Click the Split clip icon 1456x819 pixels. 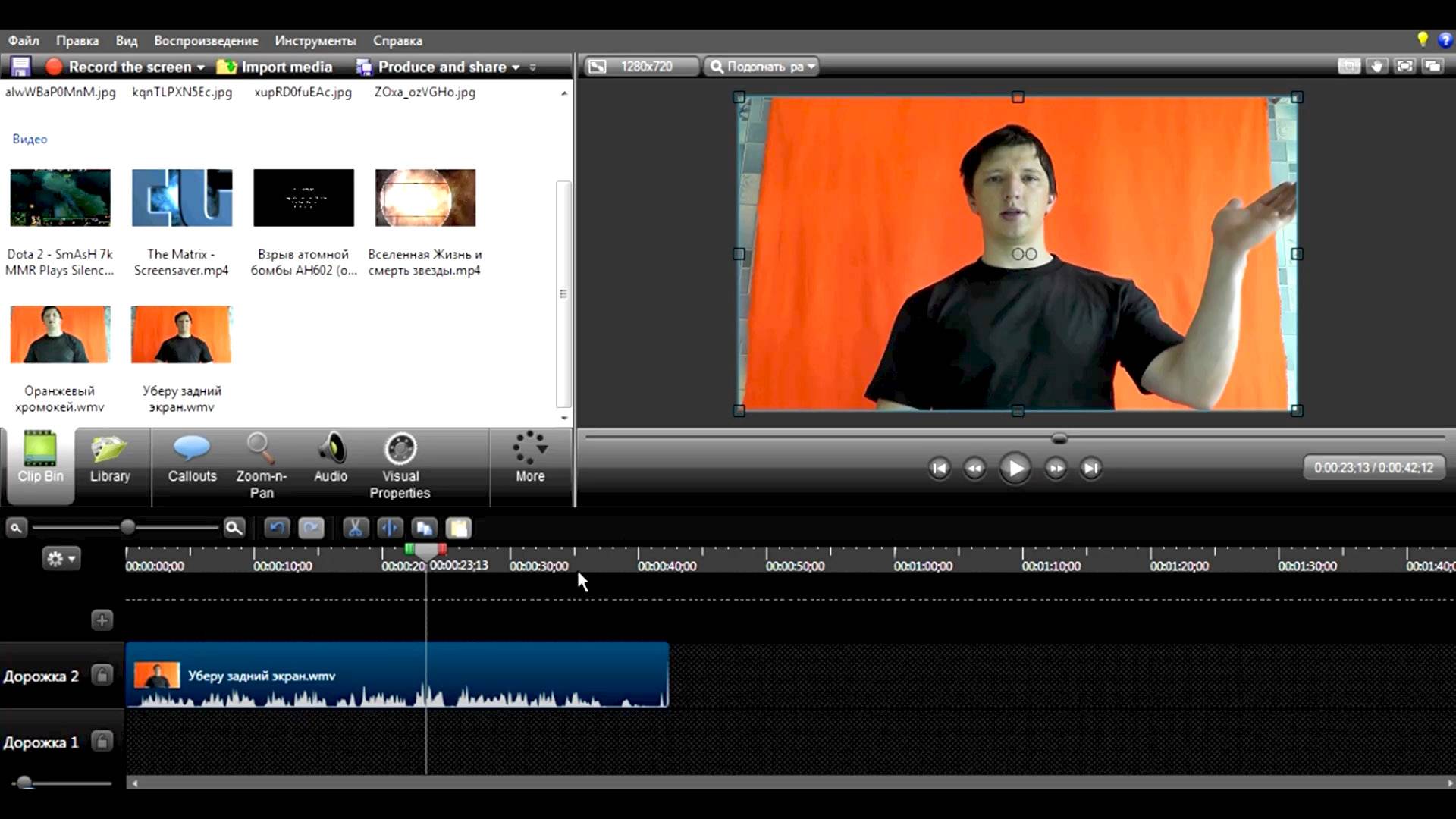pyautogui.click(x=390, y=528)
